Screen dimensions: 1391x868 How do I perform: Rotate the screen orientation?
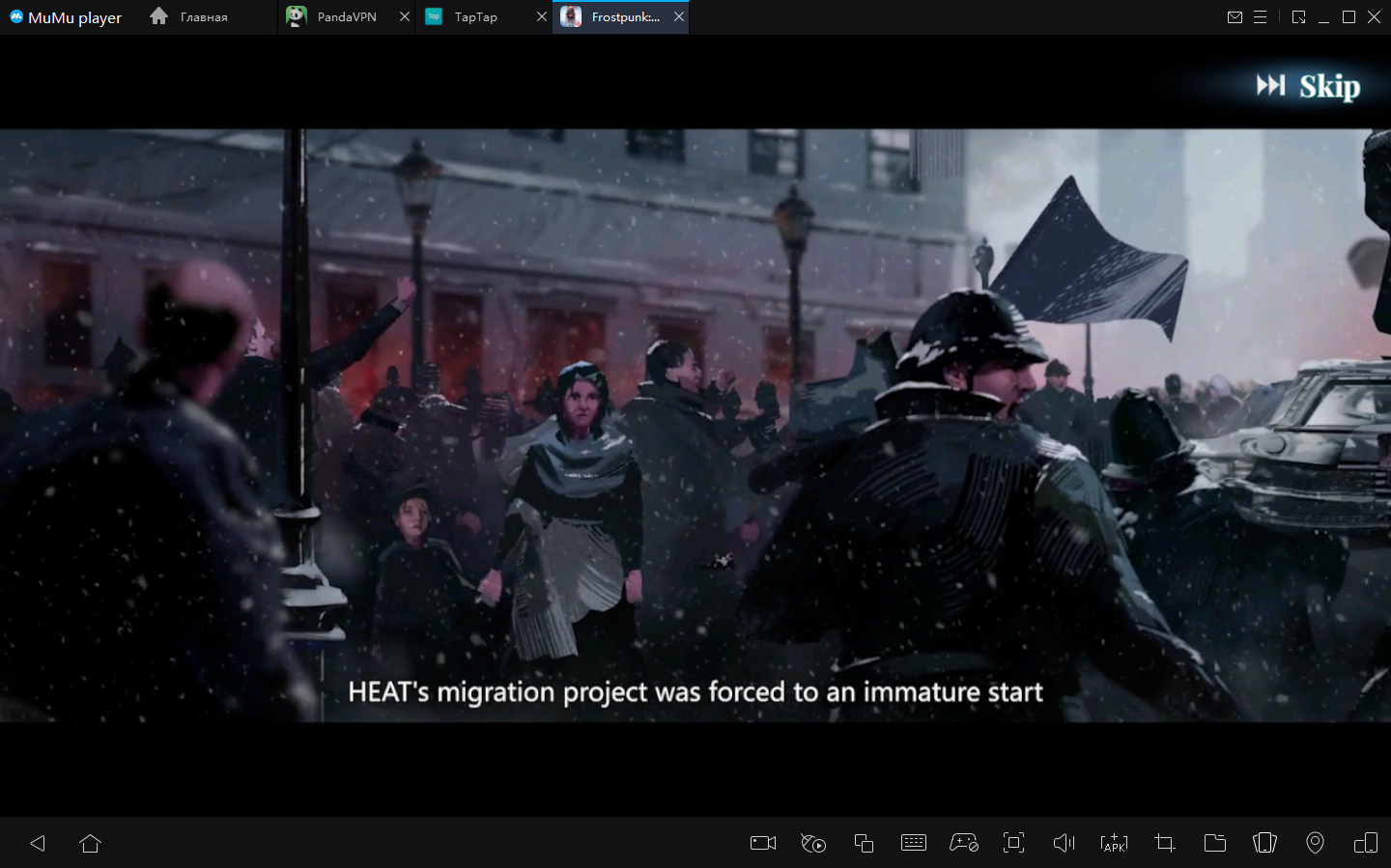(x=1366, y=843)
